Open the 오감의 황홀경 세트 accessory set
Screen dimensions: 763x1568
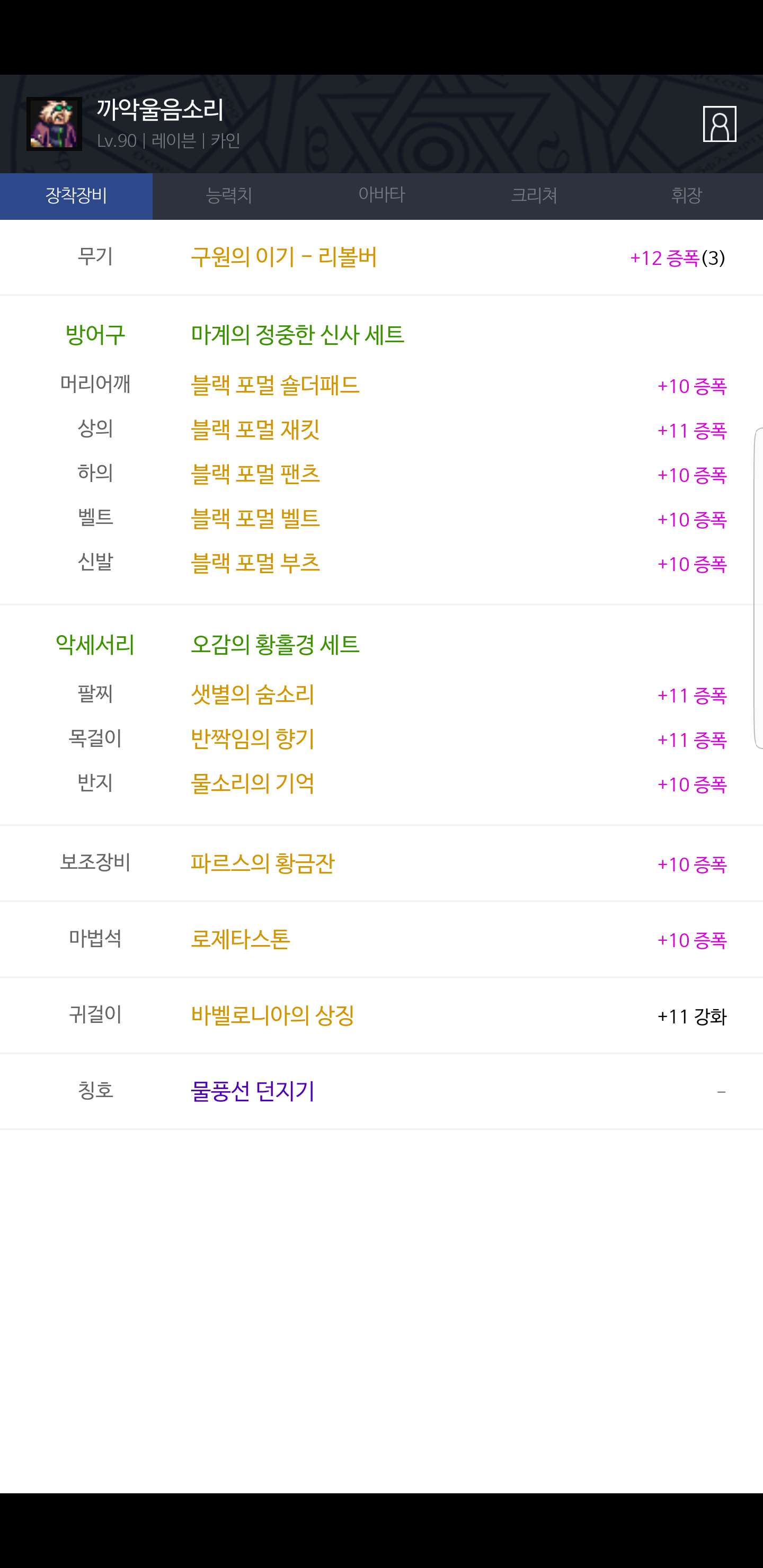(275, 645)
